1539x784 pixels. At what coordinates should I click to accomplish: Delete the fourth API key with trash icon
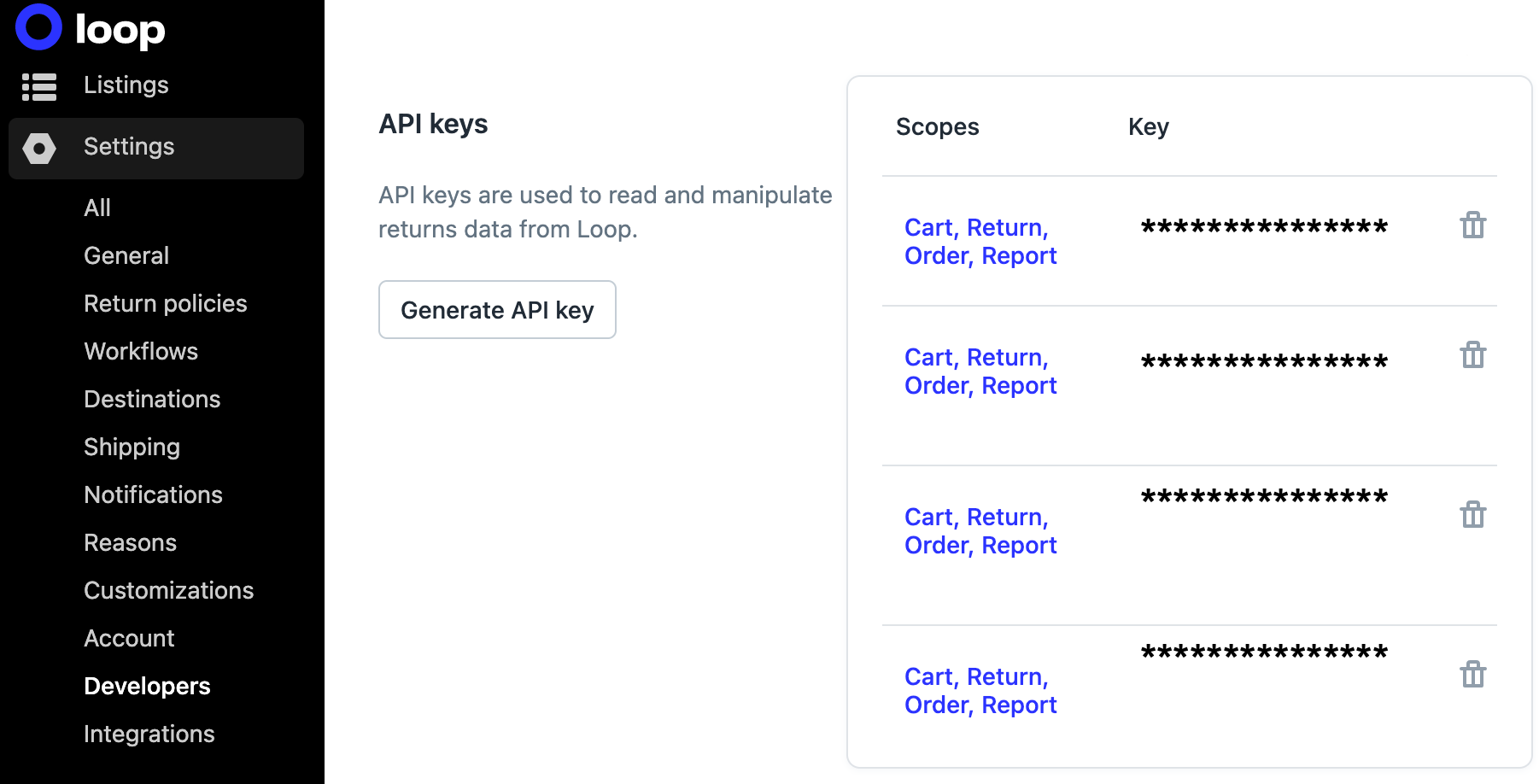tap(1473, 674)
